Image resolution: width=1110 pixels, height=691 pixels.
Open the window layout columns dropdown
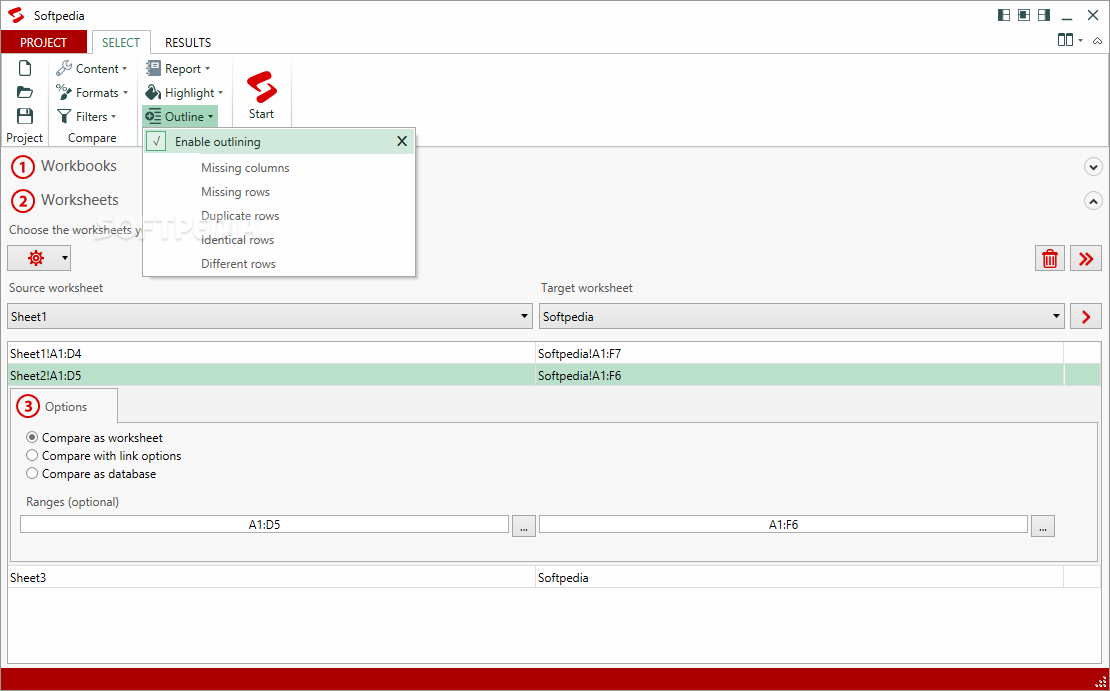(x=1070, y=40)
